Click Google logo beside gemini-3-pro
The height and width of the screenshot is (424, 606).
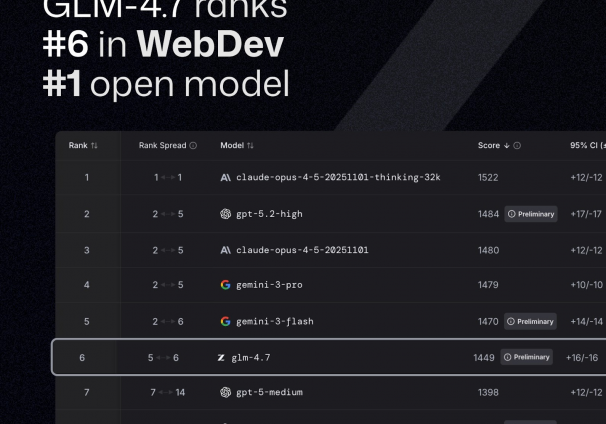click(225, 285)
